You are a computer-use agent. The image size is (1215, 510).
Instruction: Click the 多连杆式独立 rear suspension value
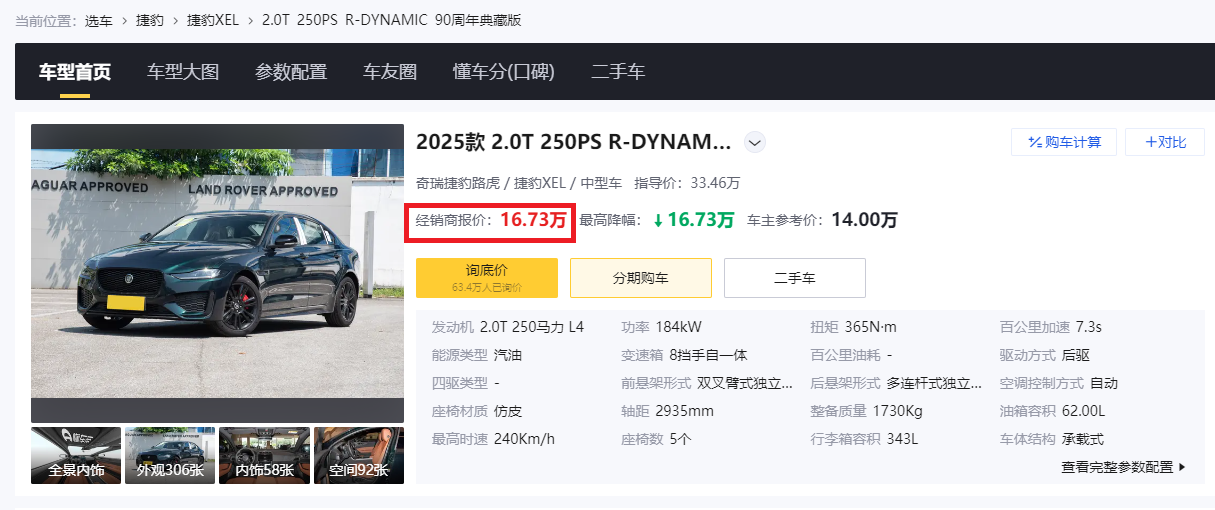(x=934, y=383)
